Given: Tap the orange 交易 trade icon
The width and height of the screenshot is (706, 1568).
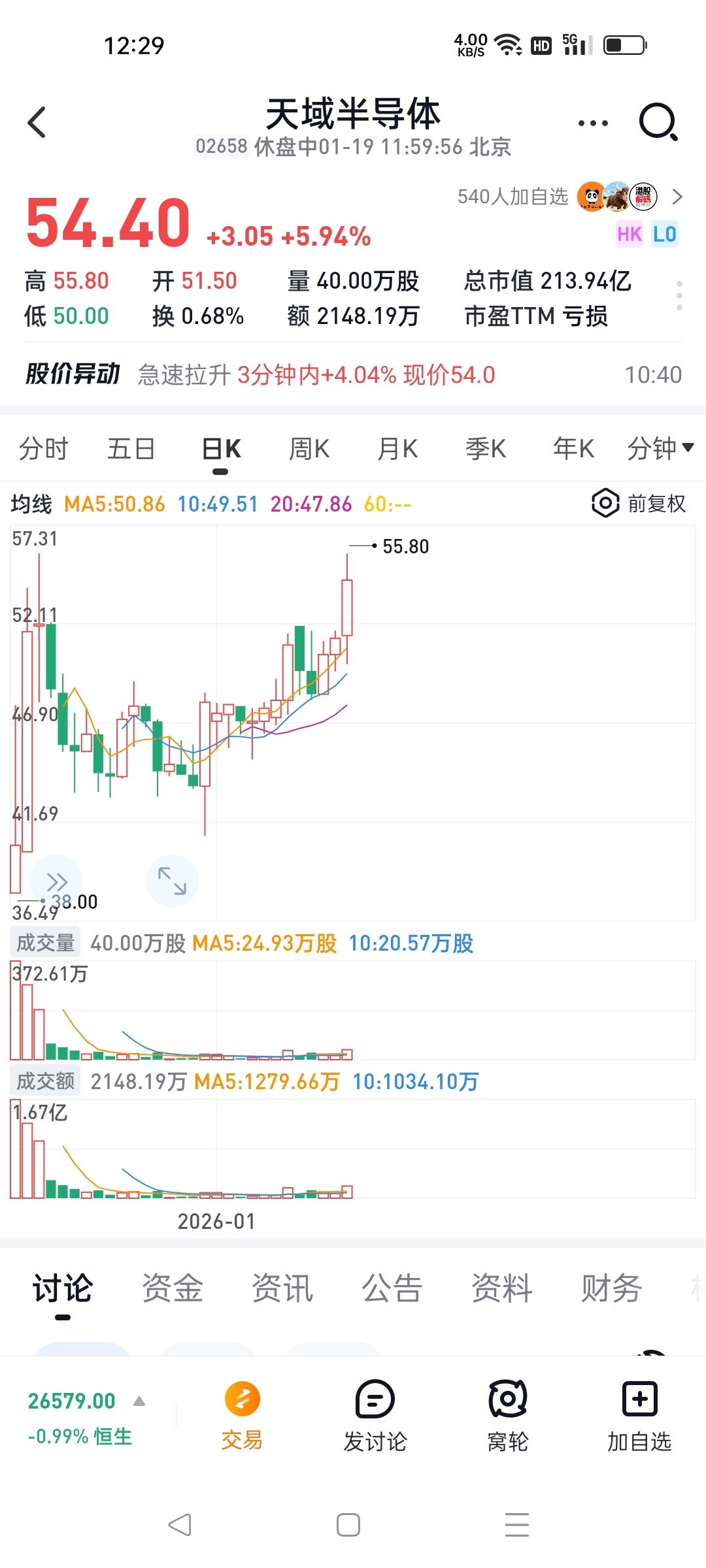Looking at the screenshot, I should 243,1399.
